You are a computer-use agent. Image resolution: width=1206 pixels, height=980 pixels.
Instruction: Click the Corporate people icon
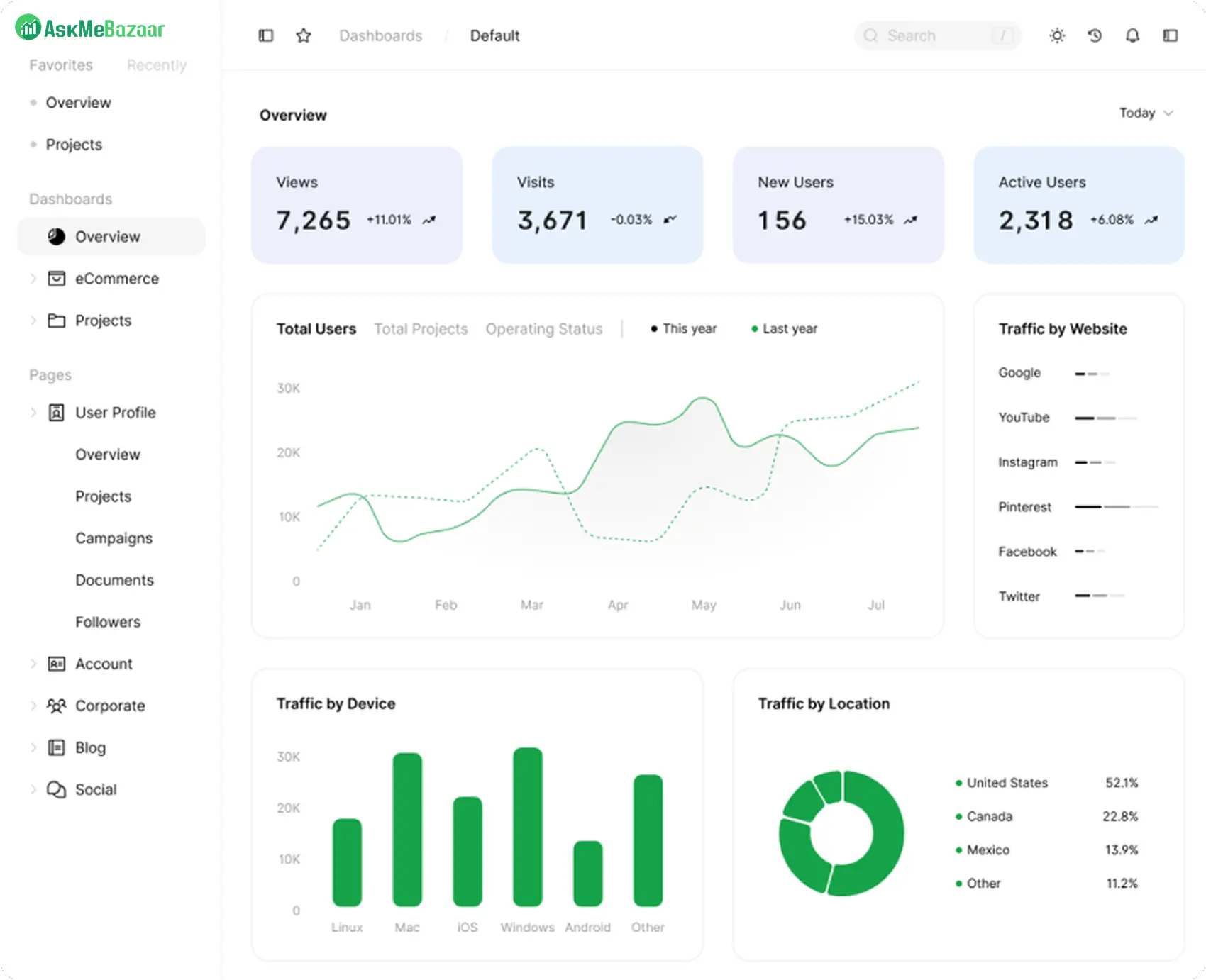(x=56, y=706)
